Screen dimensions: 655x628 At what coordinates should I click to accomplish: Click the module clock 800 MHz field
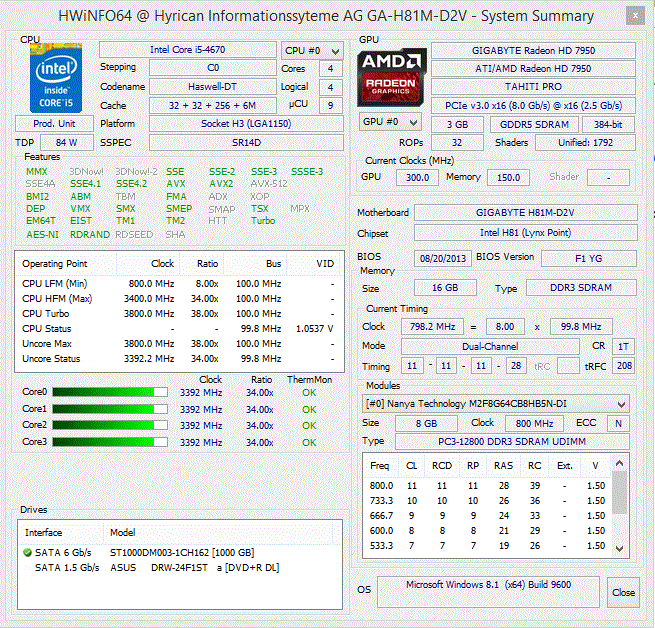click(x=534, y=423)
